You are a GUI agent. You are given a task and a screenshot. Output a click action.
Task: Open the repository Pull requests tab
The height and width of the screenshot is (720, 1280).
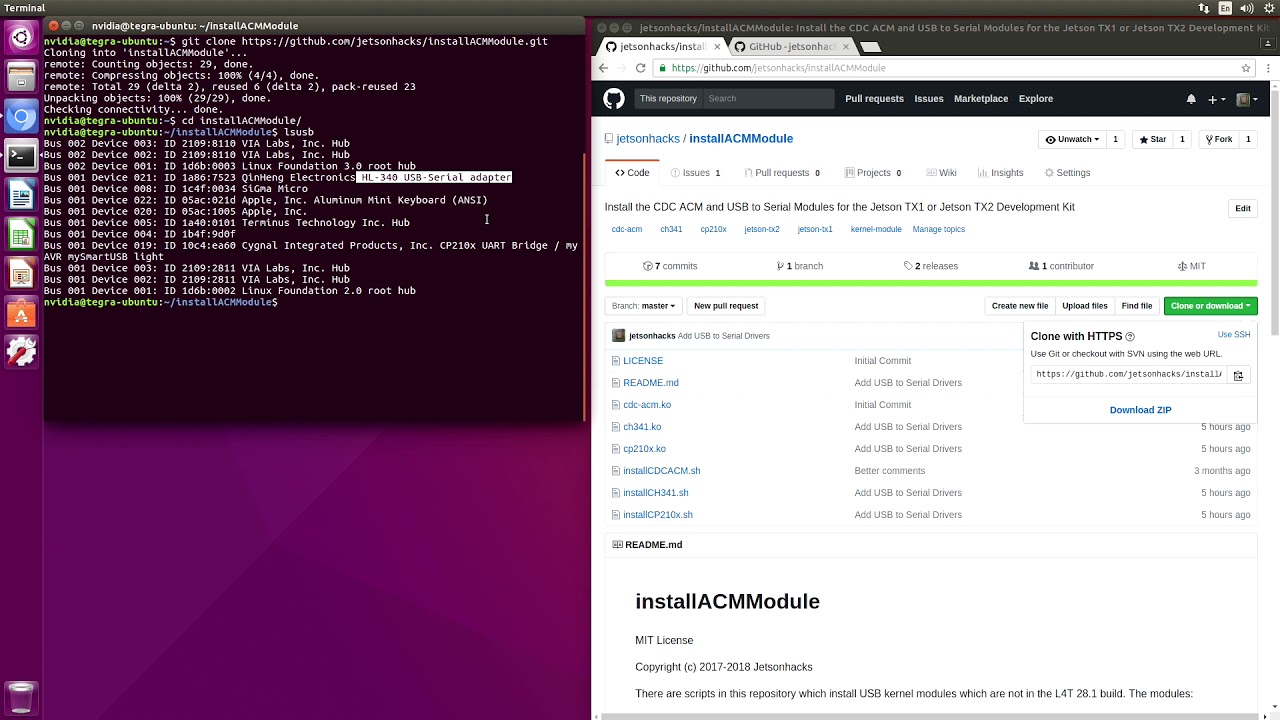point(782,173)
